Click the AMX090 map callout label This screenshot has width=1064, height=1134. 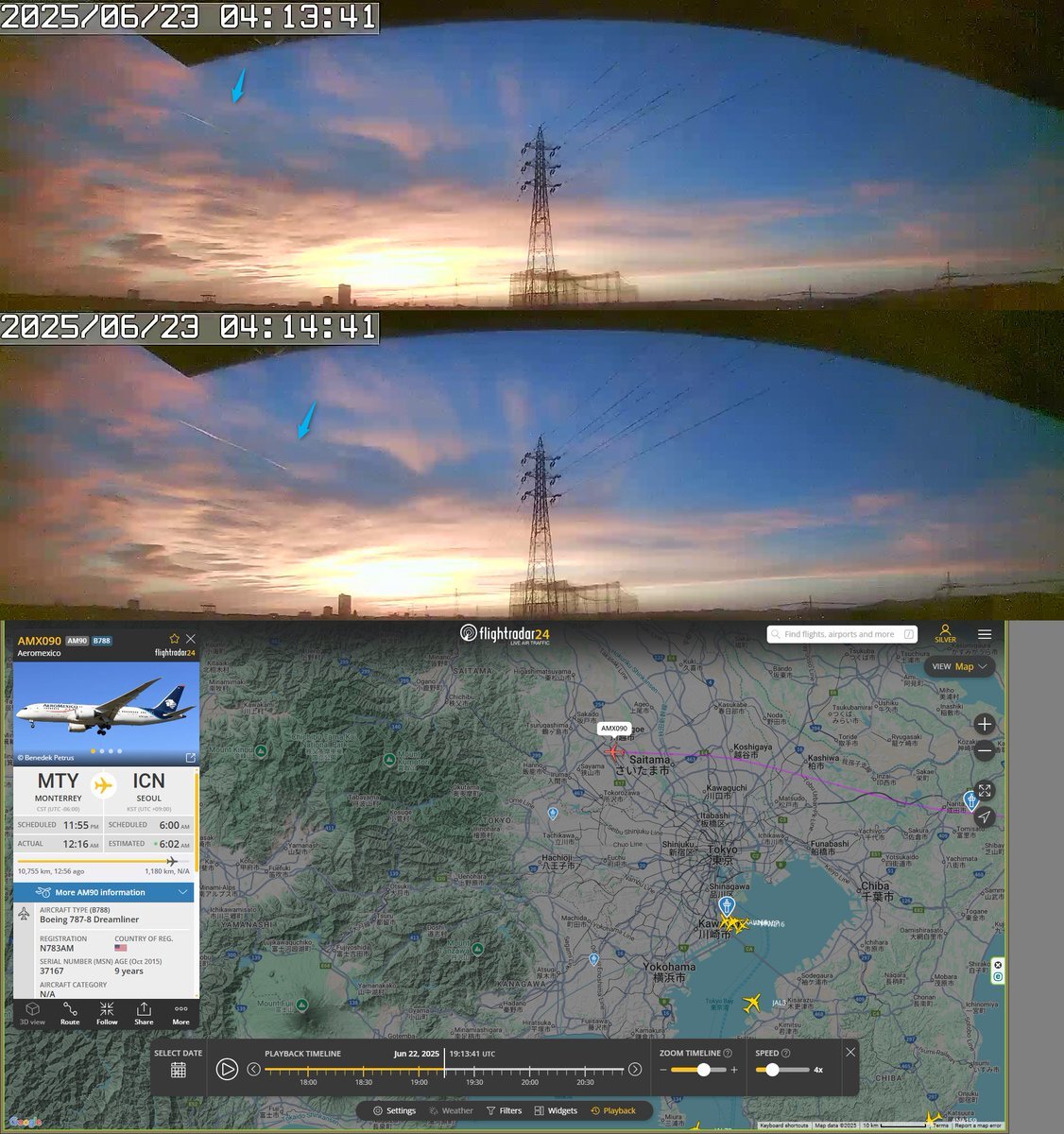[x=614, y=729]
